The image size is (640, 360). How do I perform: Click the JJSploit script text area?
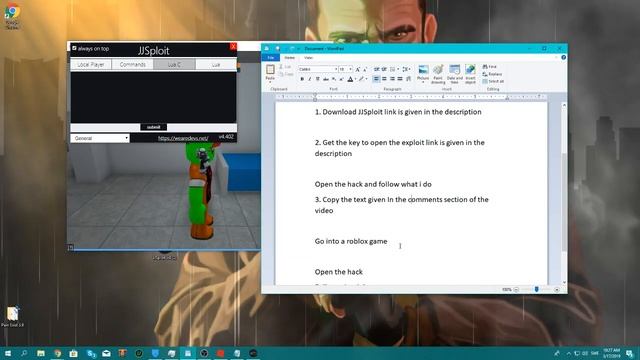click(153, 97)
